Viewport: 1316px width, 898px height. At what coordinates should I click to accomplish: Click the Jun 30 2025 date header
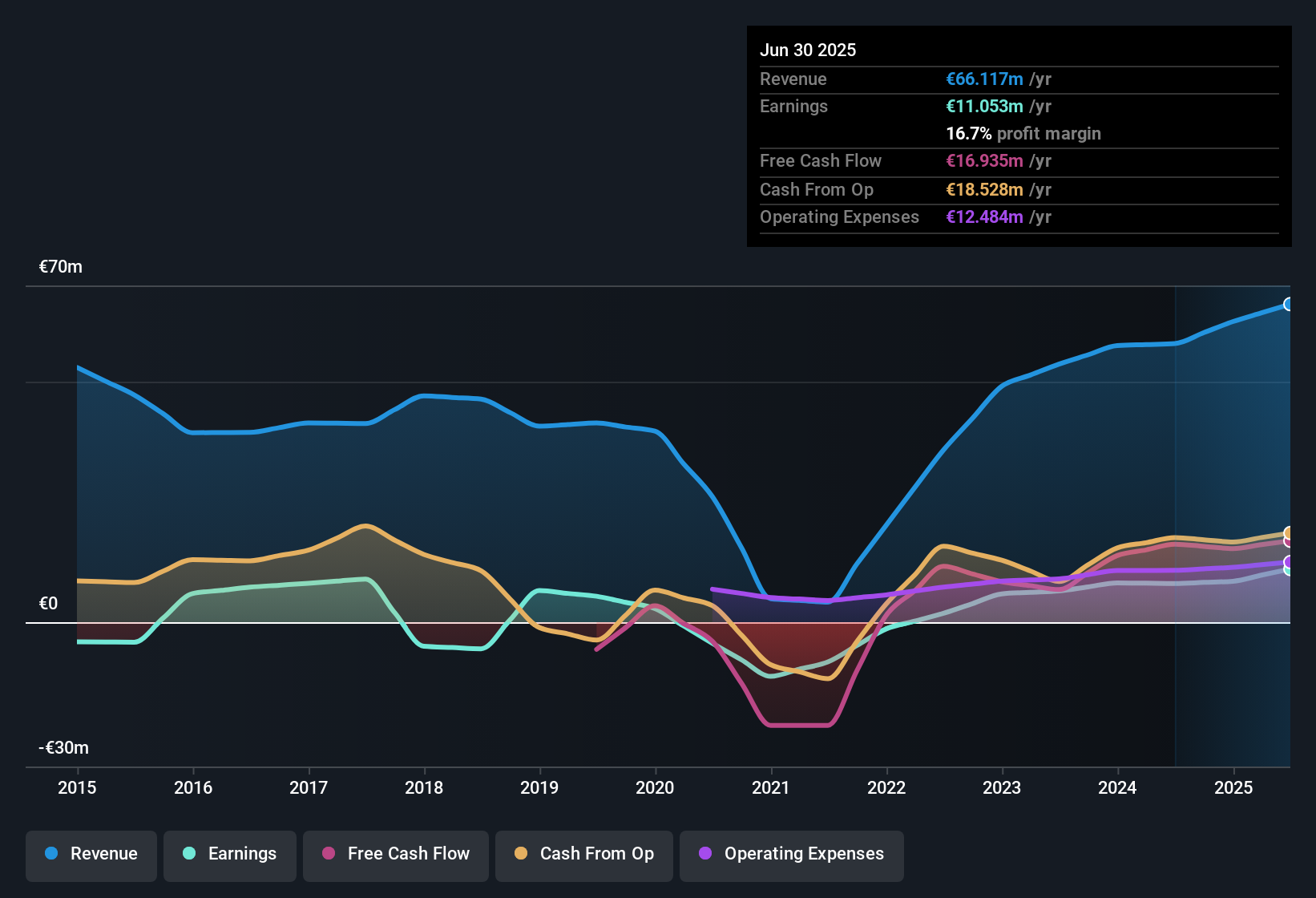click(808, 50)
